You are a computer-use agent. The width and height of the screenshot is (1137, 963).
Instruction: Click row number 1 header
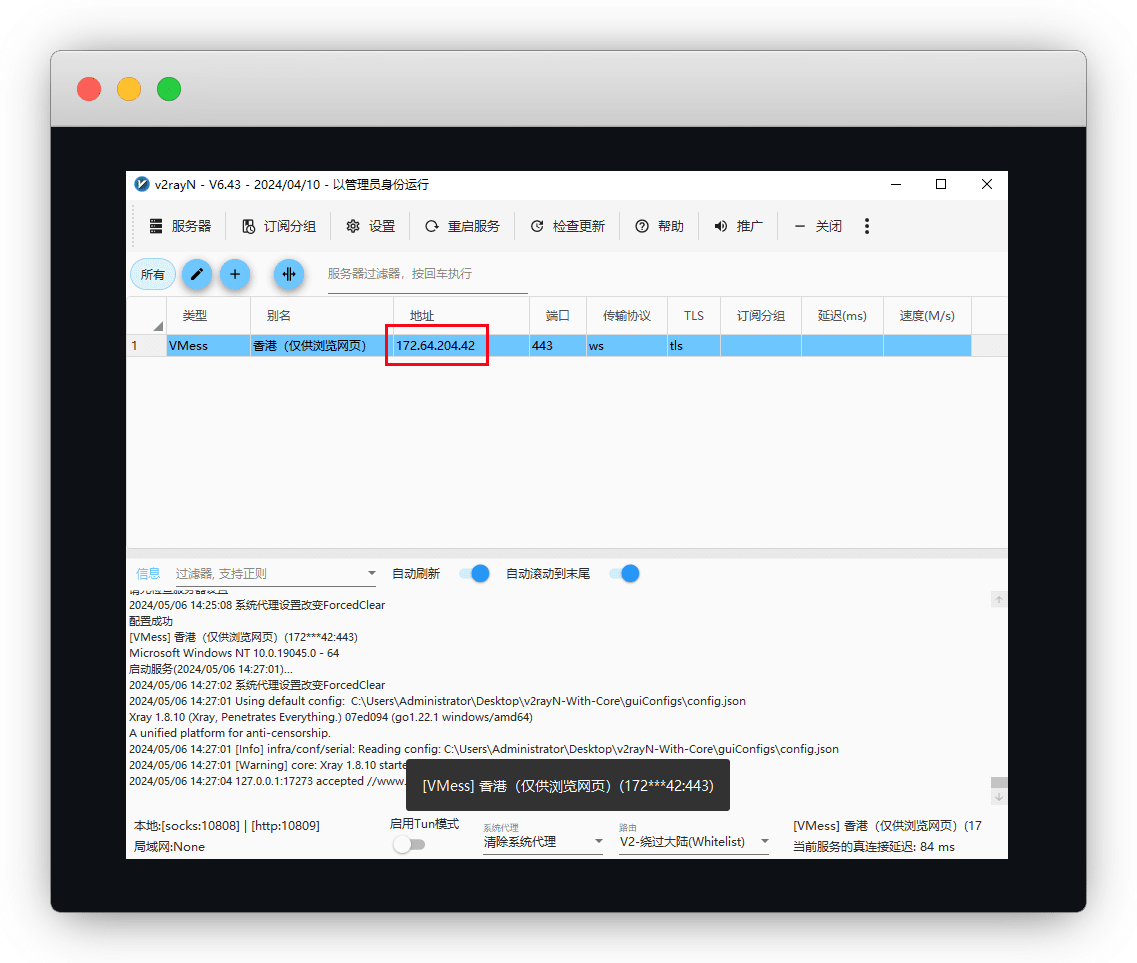[146, 346]
